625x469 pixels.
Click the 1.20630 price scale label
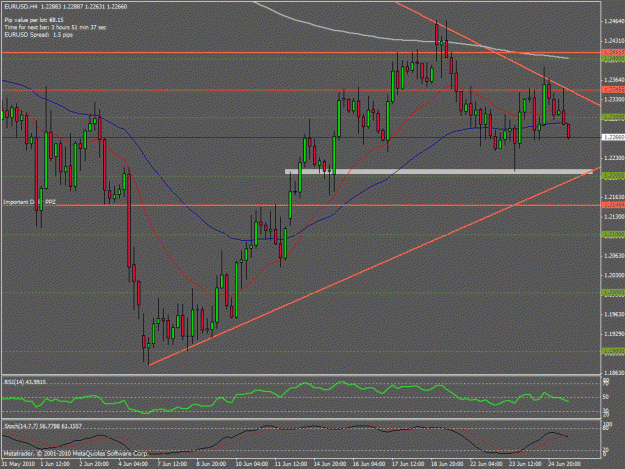[614, 256]
